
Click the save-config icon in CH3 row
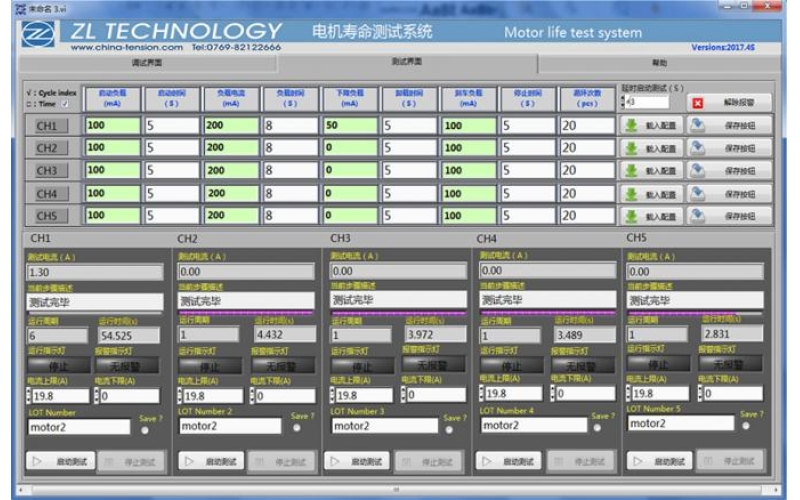(697, 170)
